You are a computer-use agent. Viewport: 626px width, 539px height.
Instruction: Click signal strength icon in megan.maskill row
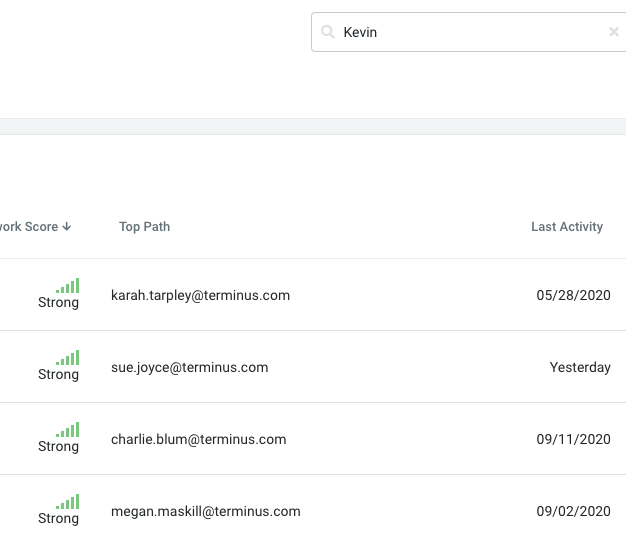coord(67,501)
